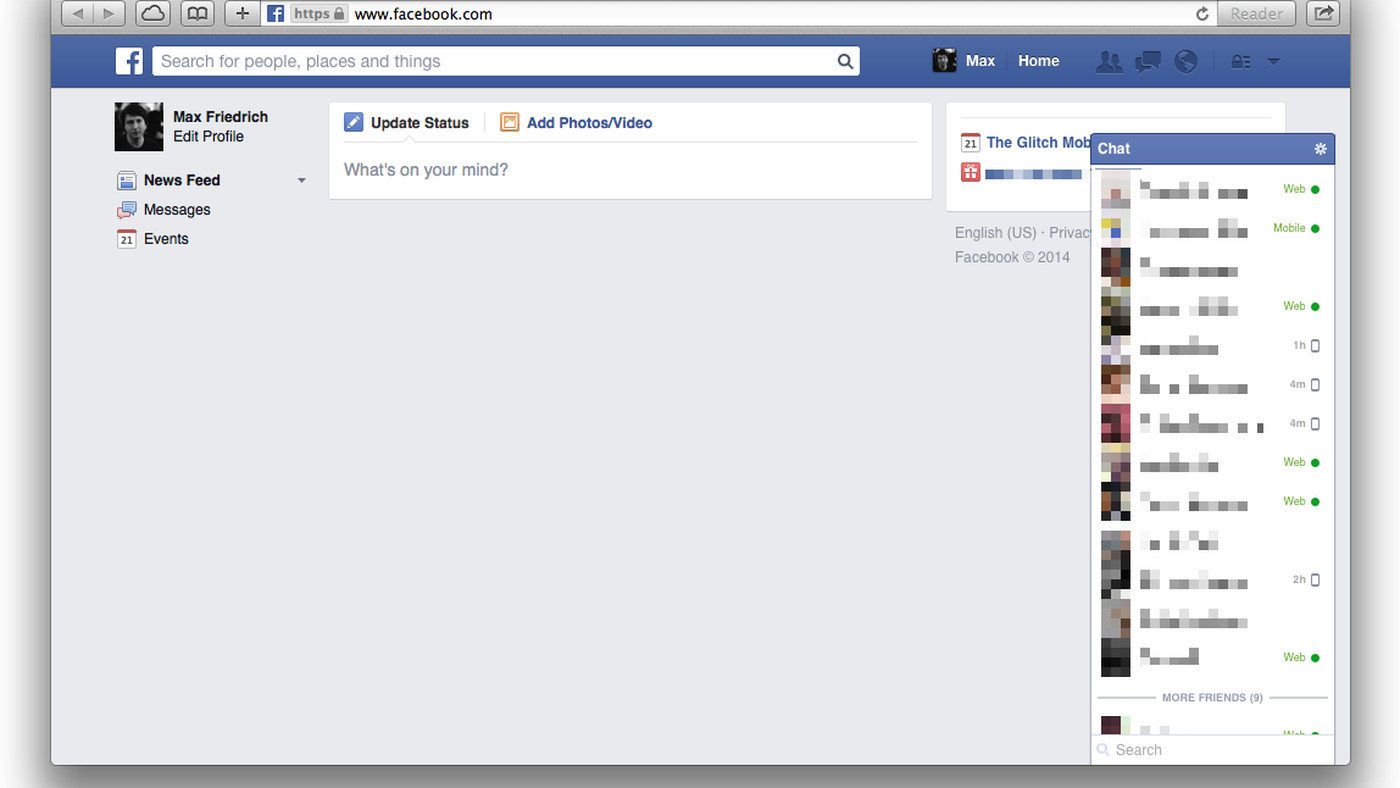Switch to the Update Status tab

[x=407, y=123]
